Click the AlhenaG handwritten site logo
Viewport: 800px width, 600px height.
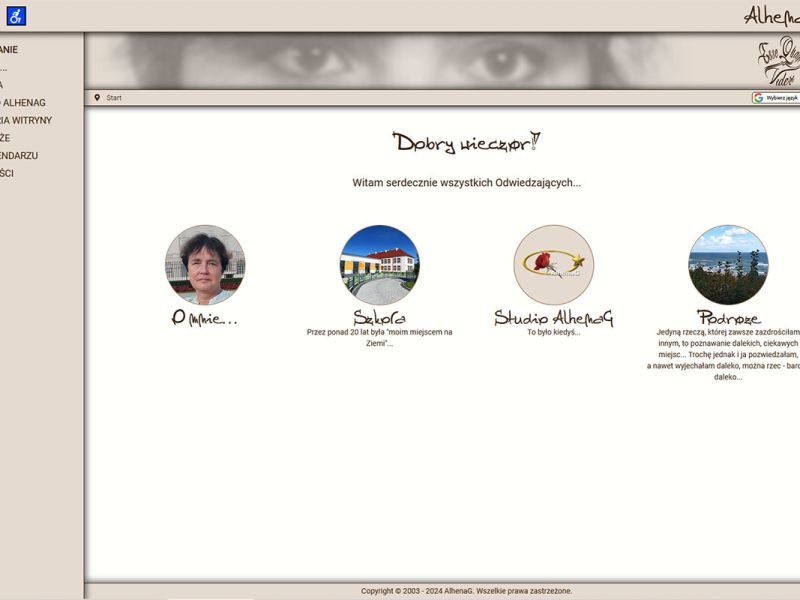coord(771,16)
